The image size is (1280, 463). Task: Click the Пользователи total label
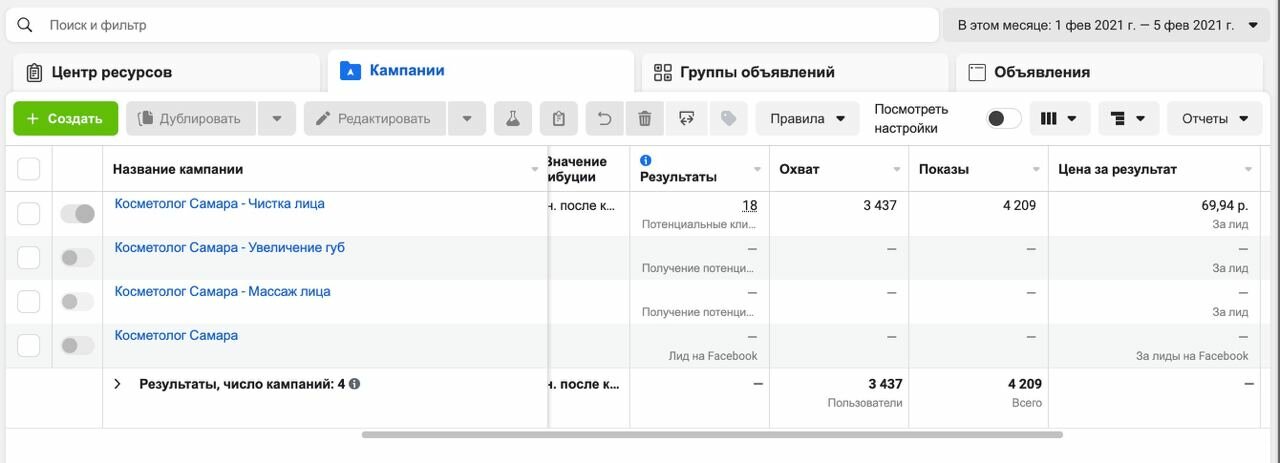tap(865, 403)
